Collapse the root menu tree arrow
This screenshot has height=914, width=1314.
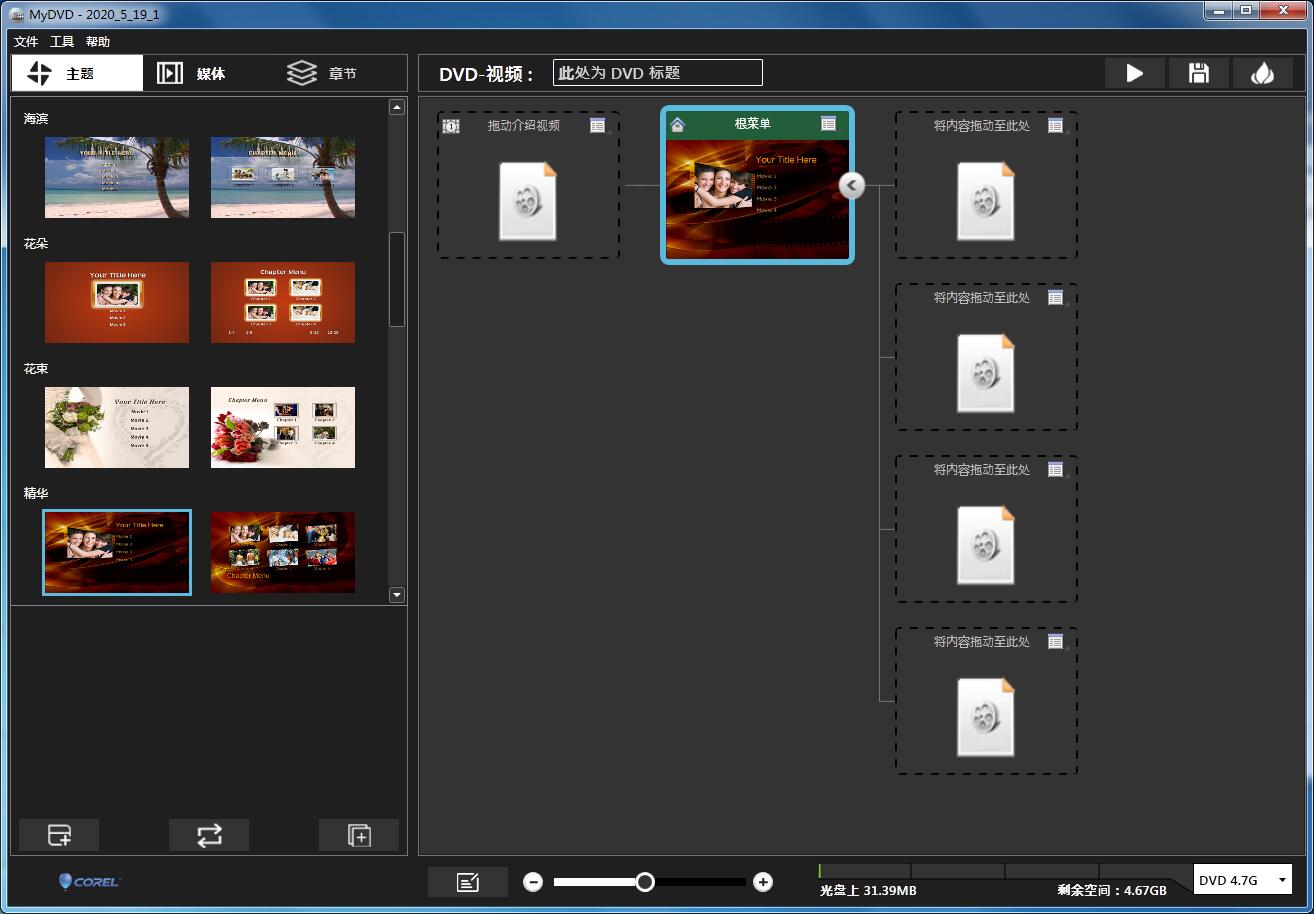pos(851,185)
